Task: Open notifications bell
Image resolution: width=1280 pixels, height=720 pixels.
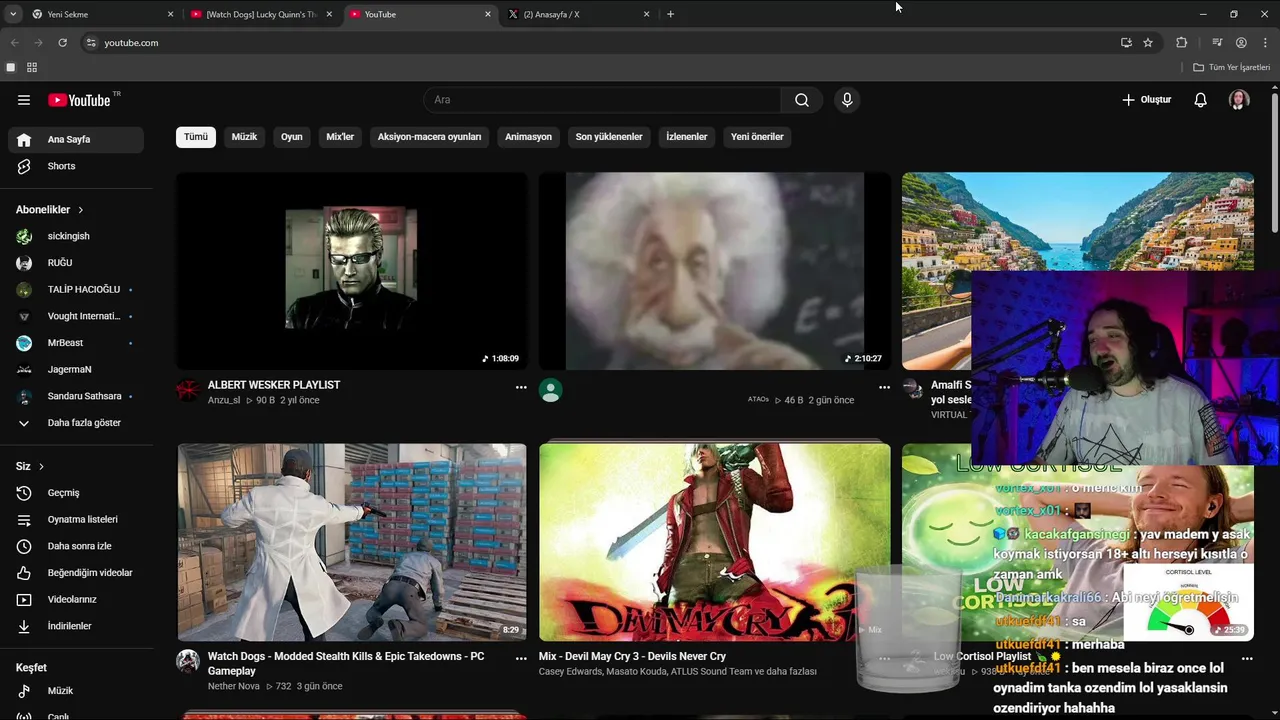Action: (1201, 100)
